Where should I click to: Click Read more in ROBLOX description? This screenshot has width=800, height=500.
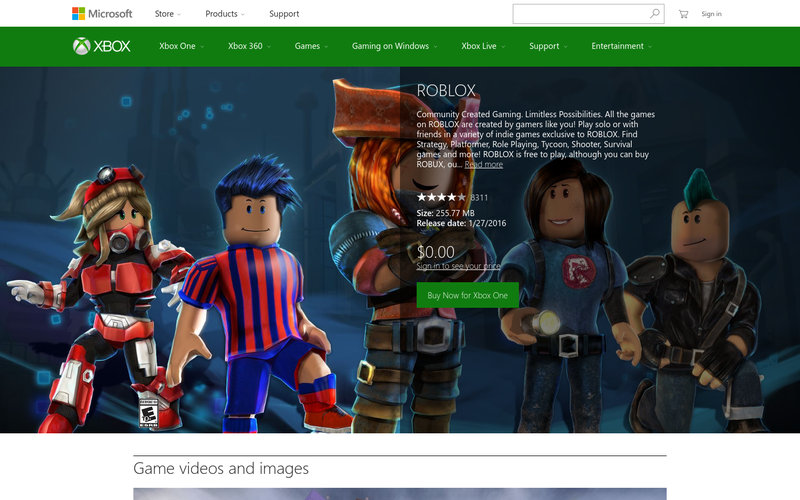coord(484,164)
